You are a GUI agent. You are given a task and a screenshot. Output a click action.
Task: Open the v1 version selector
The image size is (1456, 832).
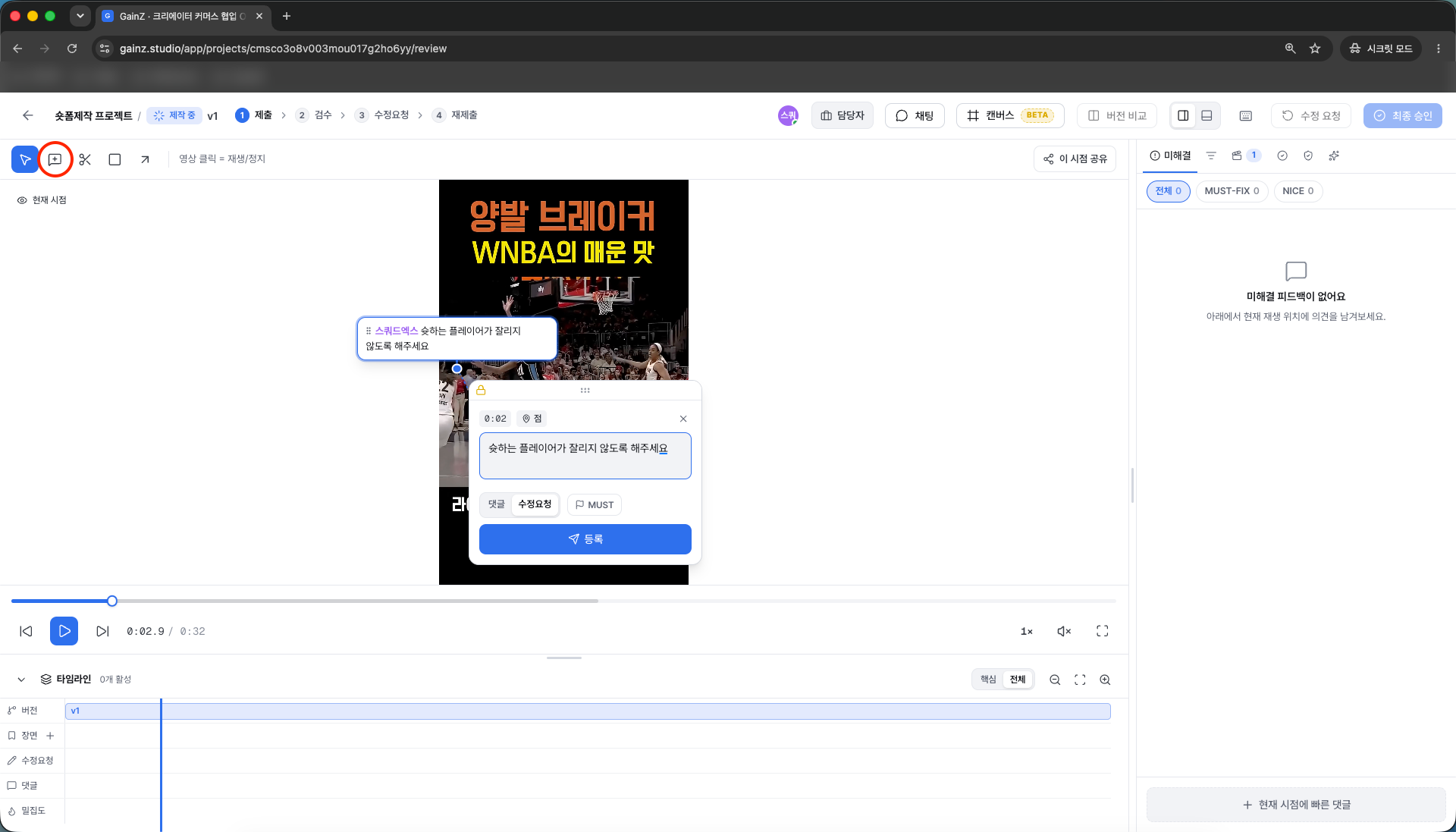[213, 116]
